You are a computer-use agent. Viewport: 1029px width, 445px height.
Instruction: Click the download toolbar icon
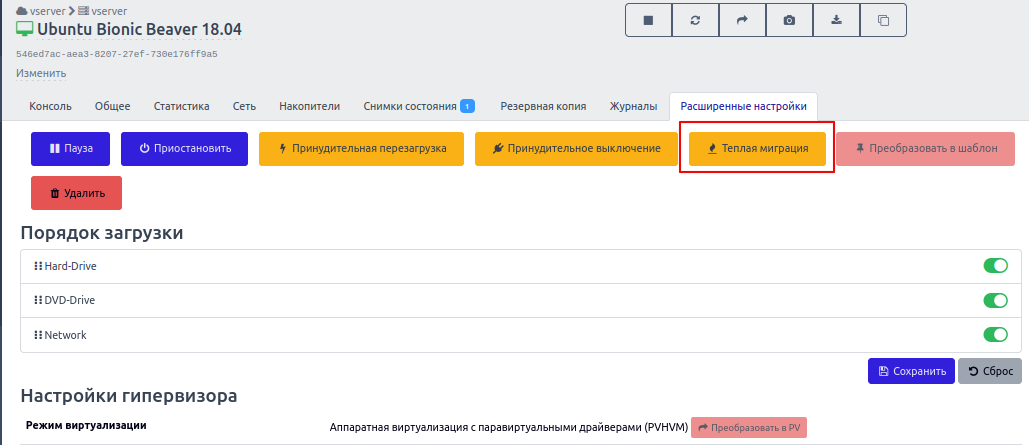836,20
